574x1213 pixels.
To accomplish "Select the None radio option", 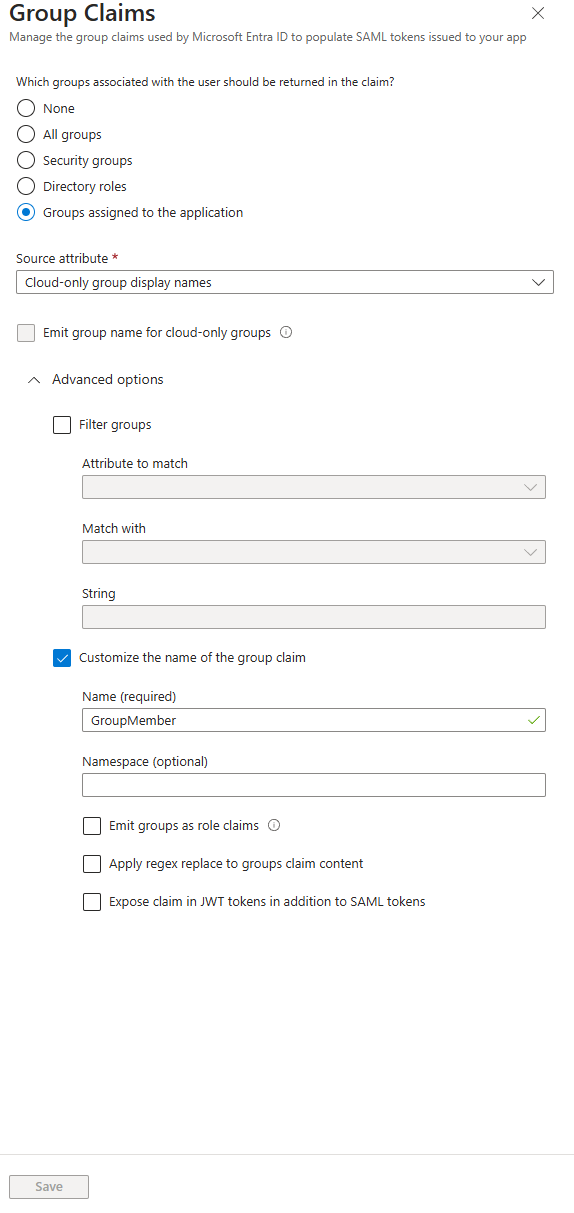I will pyautogui.click(x=26, y=108).
